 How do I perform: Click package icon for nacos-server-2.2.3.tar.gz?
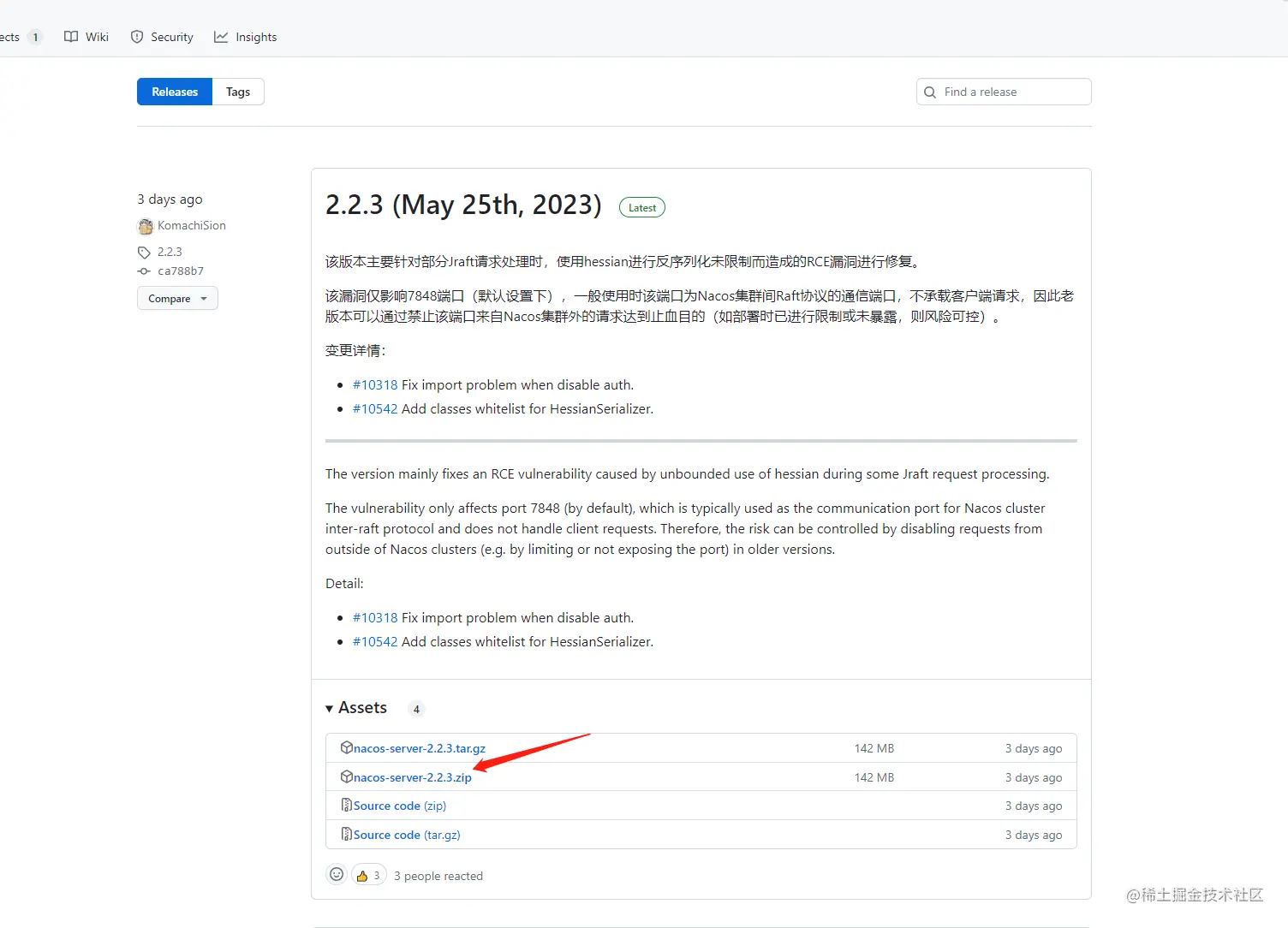point(347,747)
